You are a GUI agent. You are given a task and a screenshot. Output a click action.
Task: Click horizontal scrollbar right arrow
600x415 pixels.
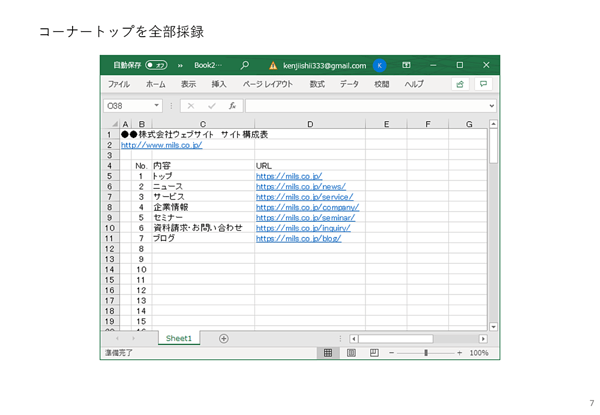click(483, 339)
